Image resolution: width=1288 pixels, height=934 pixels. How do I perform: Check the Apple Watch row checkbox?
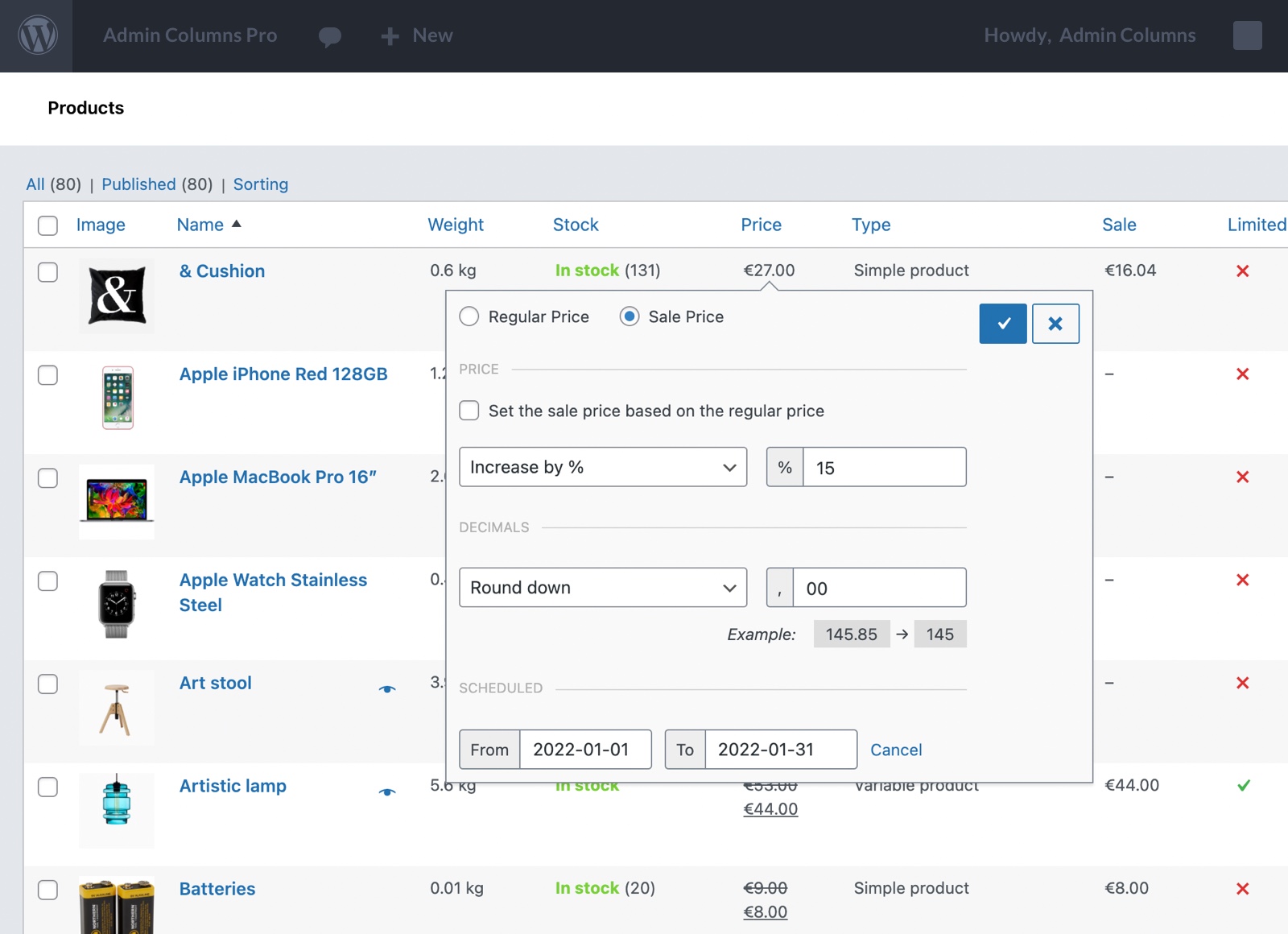tap(48, 581)
